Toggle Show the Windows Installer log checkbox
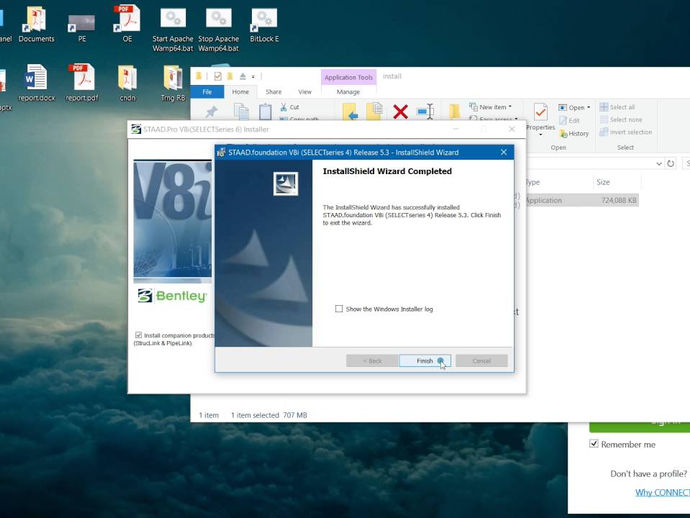The height and width of the screenshot is (518, 690). pos(339,309)
